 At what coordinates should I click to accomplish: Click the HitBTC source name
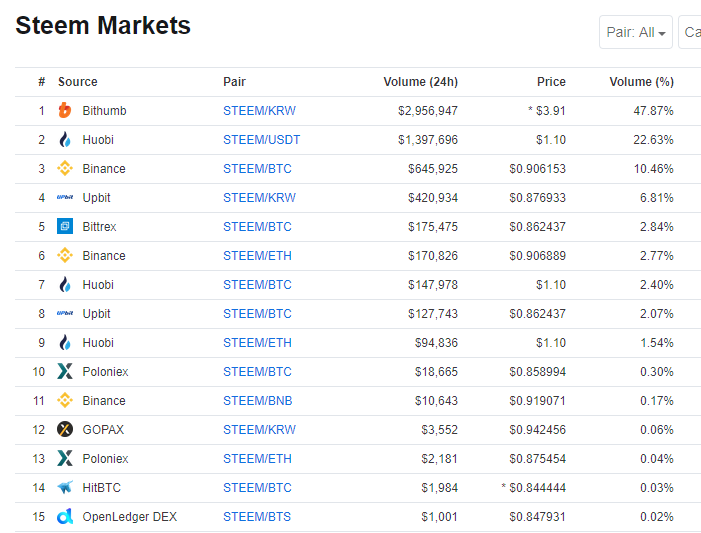pos(101,488)
